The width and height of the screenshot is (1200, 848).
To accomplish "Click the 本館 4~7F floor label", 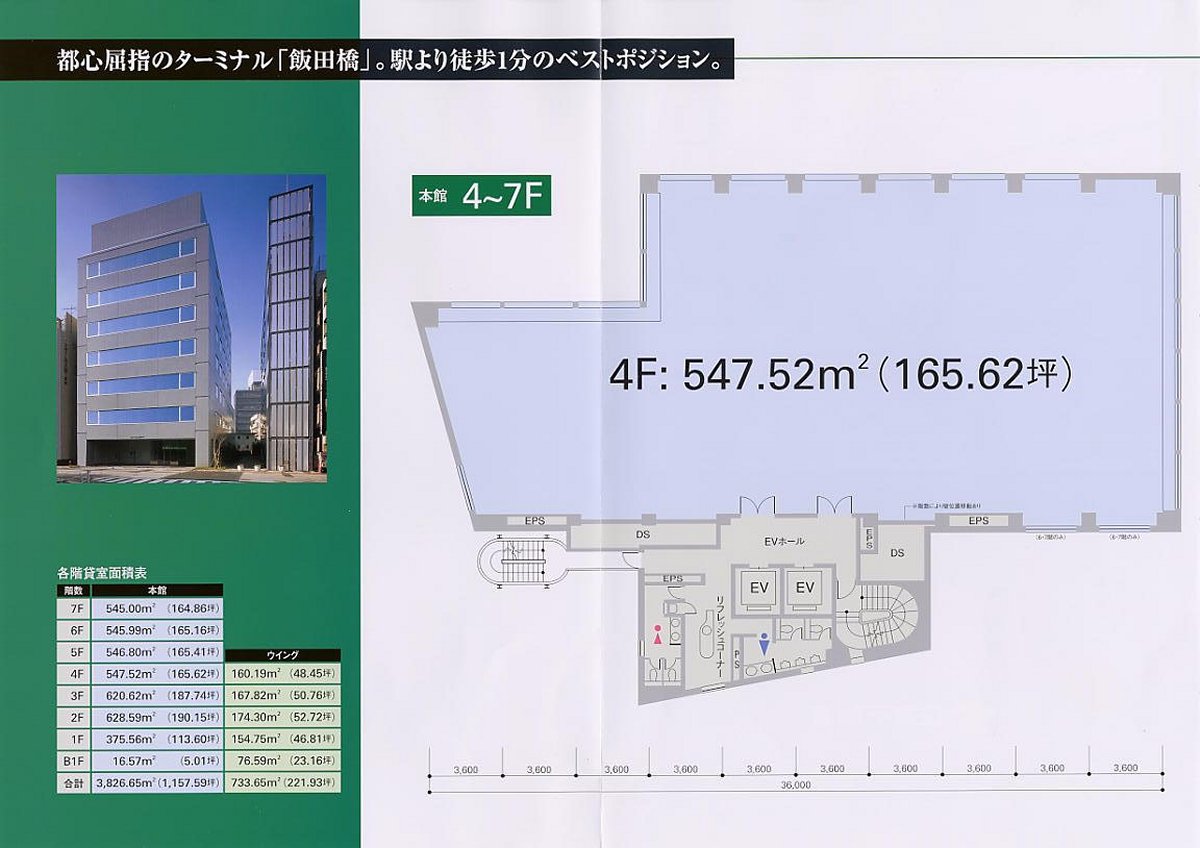I will (x=481, y=196).
